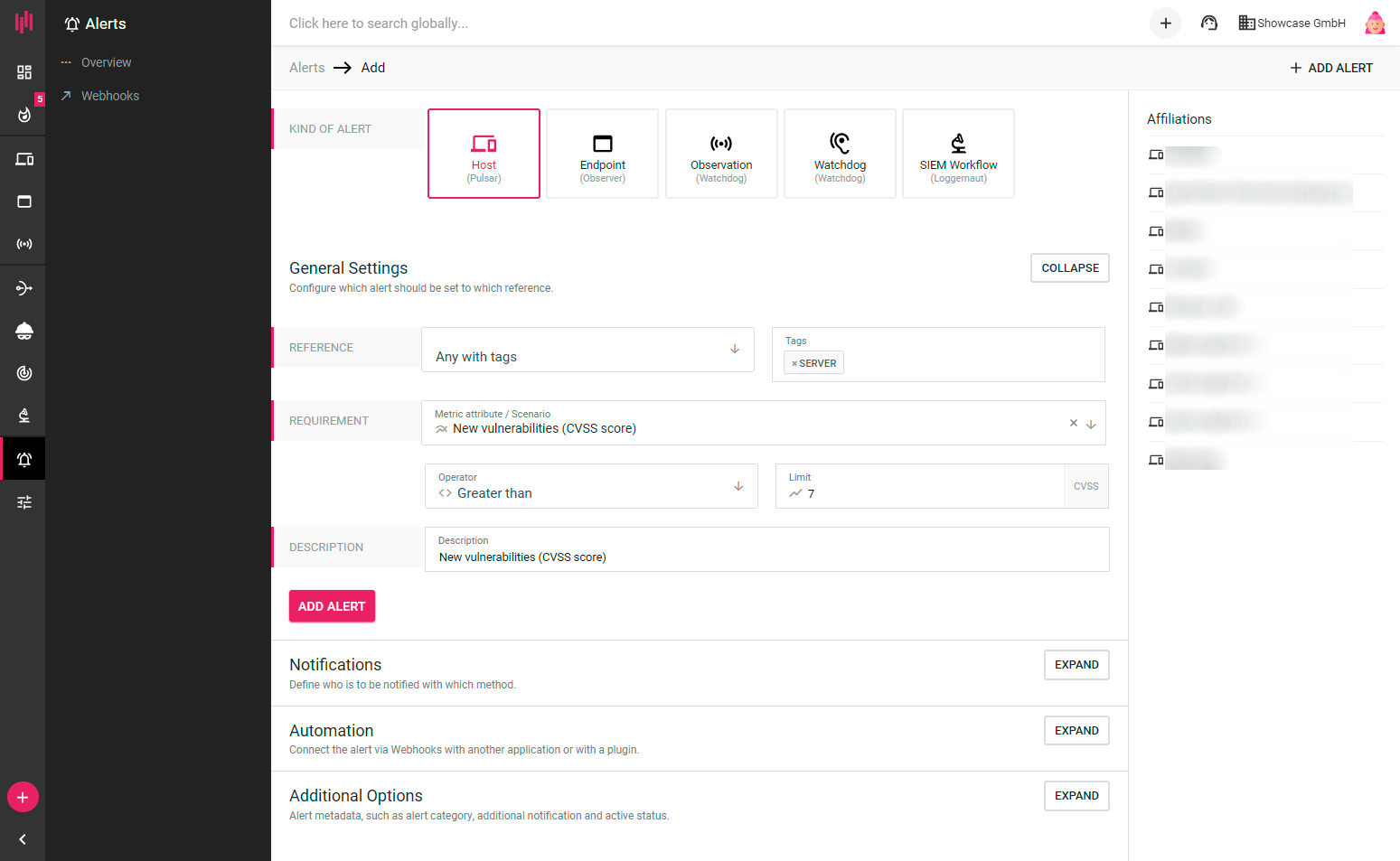Select the Observation (Watchdog) alert kind
Screen dimensions: 1400x861
[x=721, y=154]
